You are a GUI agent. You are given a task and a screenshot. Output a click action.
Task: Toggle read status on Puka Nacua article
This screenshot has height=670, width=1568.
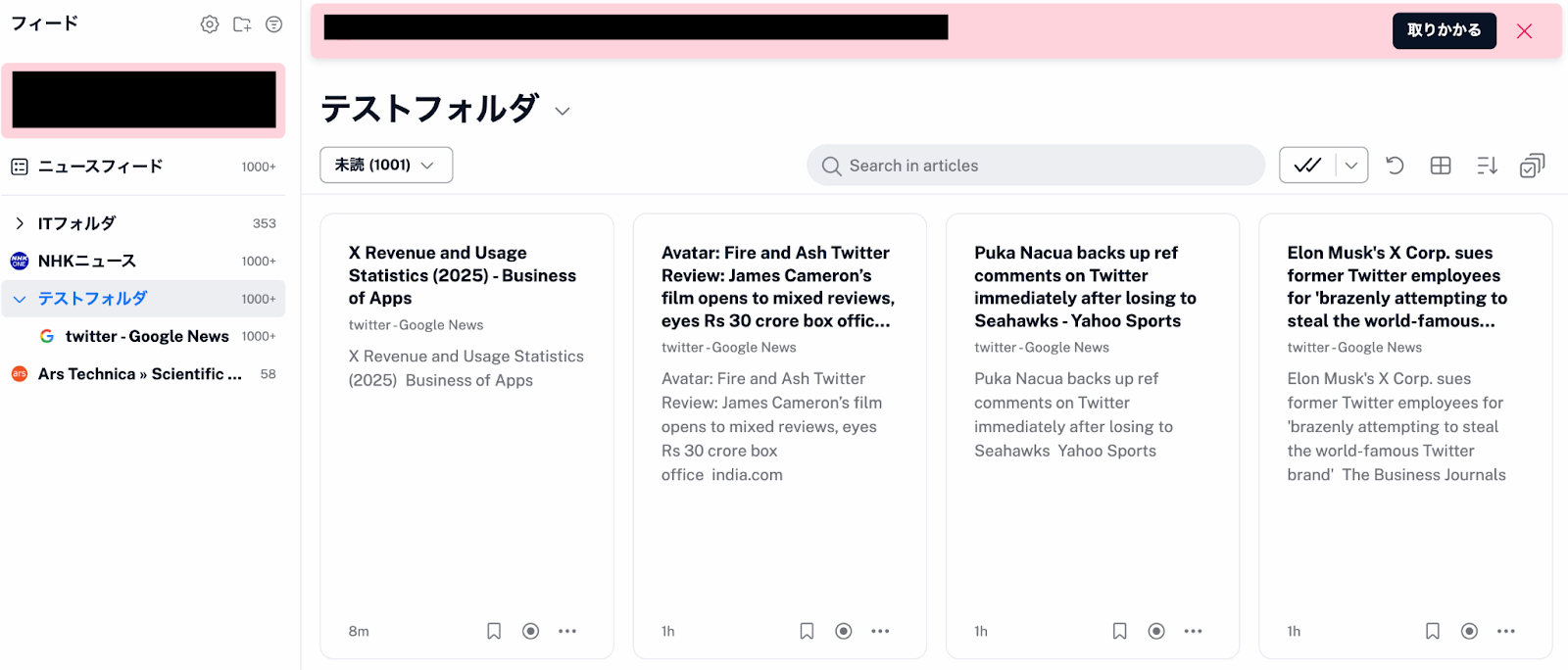point(1156,631)
